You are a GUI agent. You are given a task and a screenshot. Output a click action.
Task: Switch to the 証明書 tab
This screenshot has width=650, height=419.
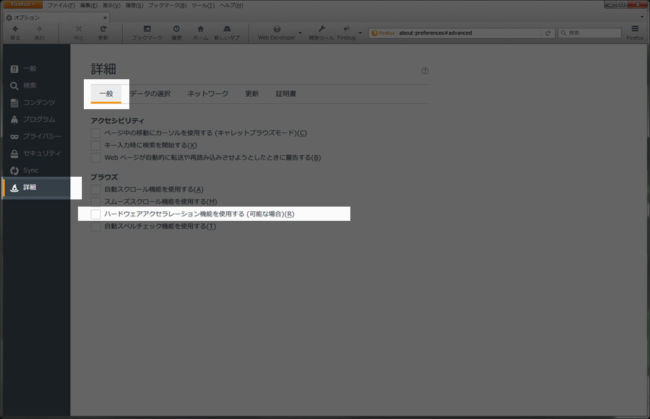pyautogui.click(x=286, y=94)
